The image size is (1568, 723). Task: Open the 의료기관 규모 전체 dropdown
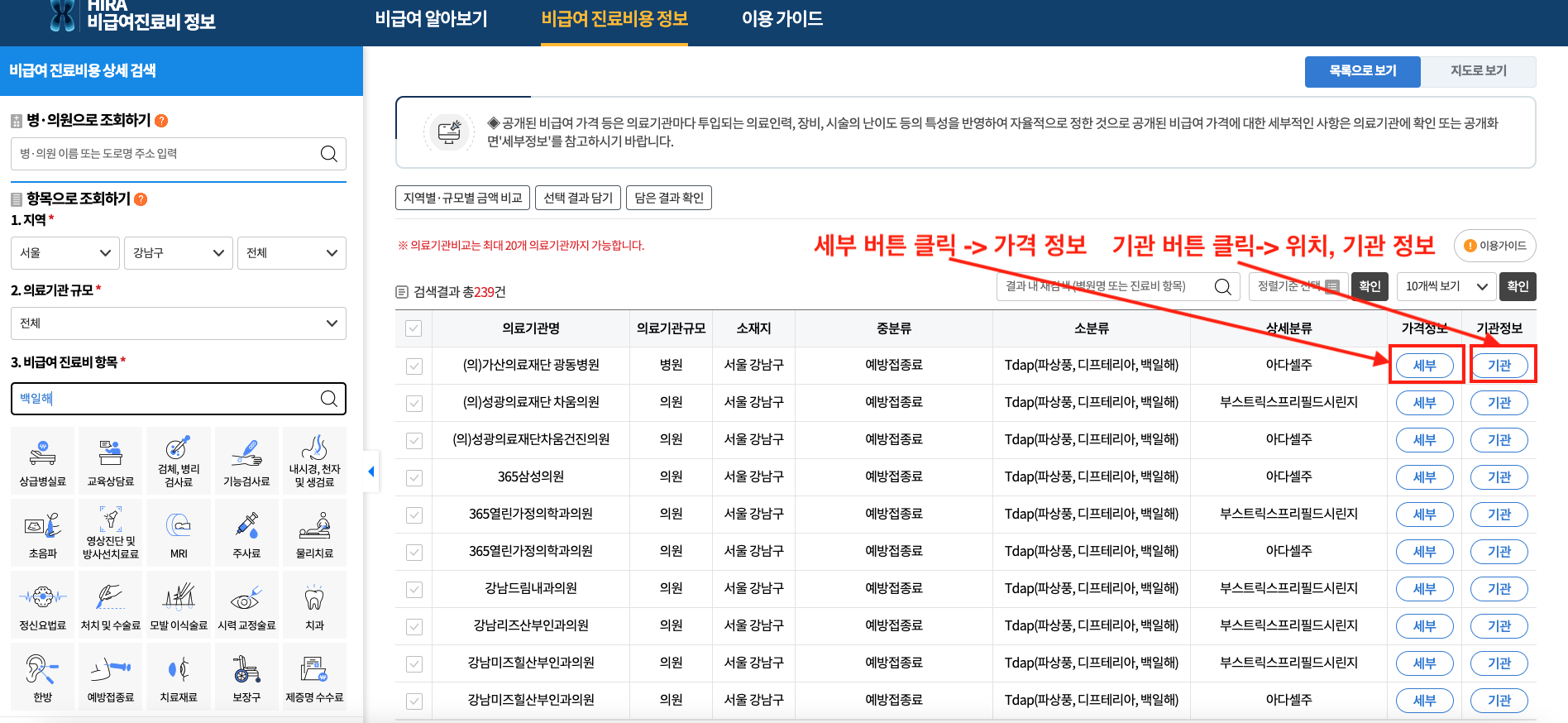point(179,323)
